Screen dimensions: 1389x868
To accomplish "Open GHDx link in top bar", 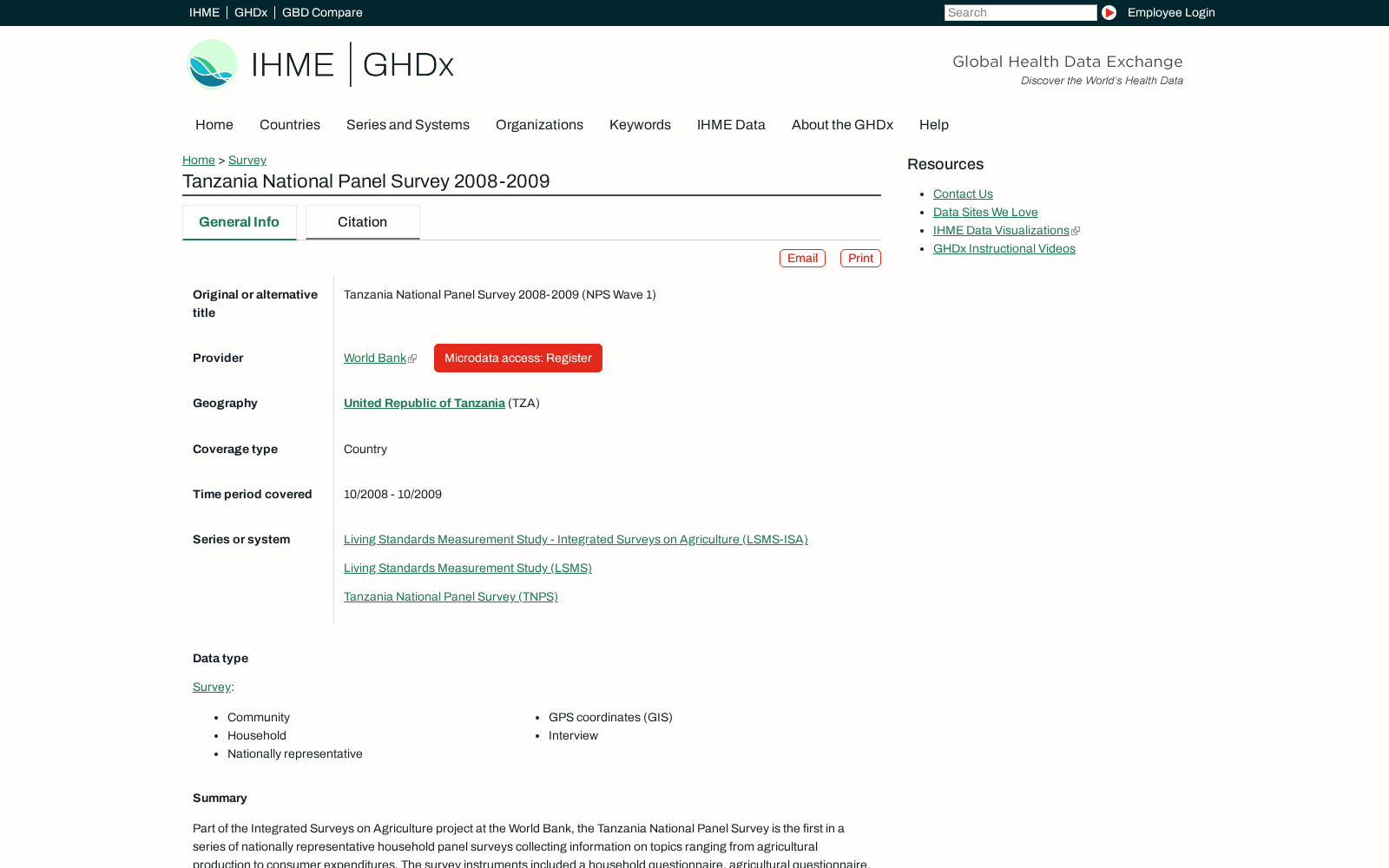I will pyautogui.click(x=251, y=12).
